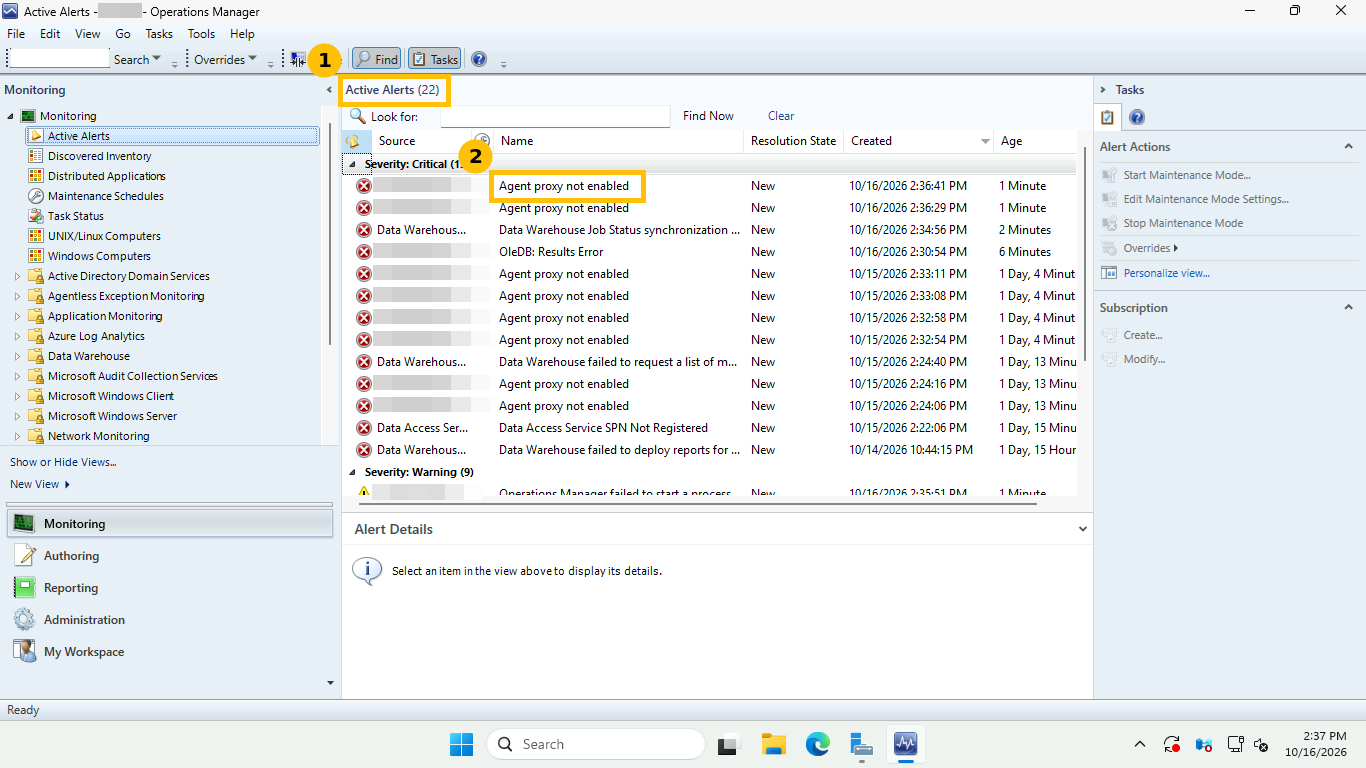Open My Workspace
The width and height of the screenshot is (1366, 768).
tap(170, 652)
